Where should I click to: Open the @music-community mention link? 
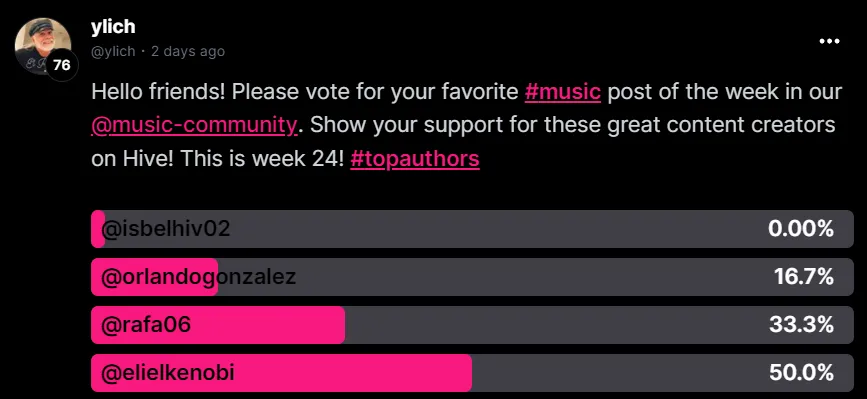pyautogui.click(x=195, y=125)
